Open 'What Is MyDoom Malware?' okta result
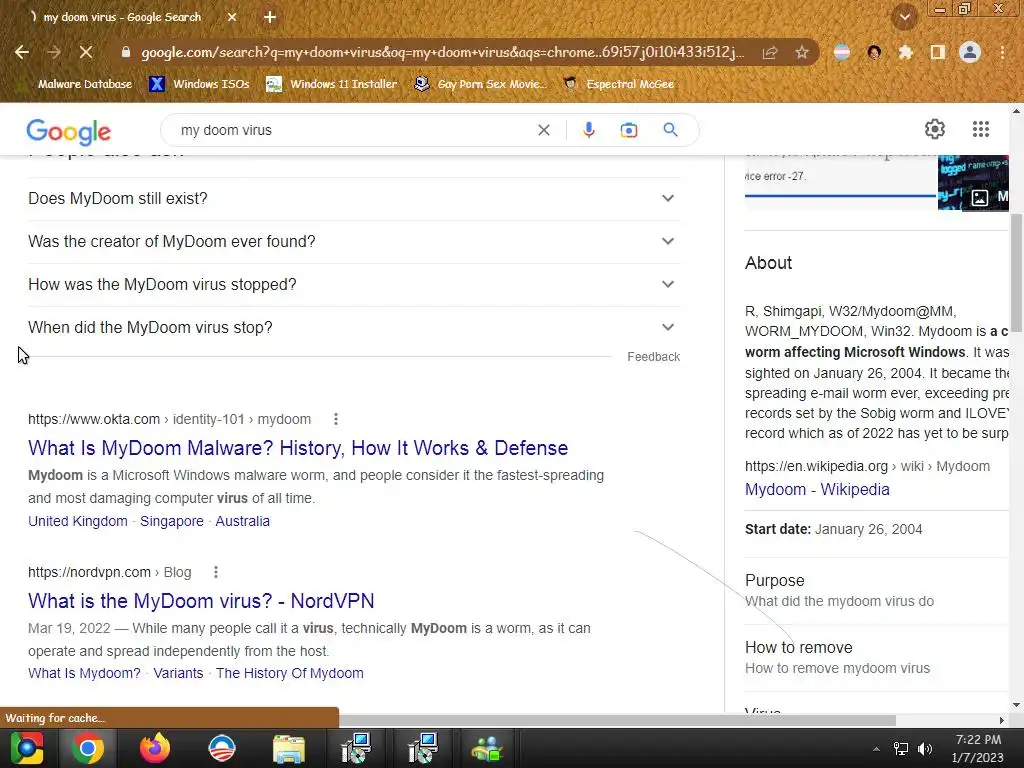The width and height of the screenshot is (1024, 768). coord(298,448)
